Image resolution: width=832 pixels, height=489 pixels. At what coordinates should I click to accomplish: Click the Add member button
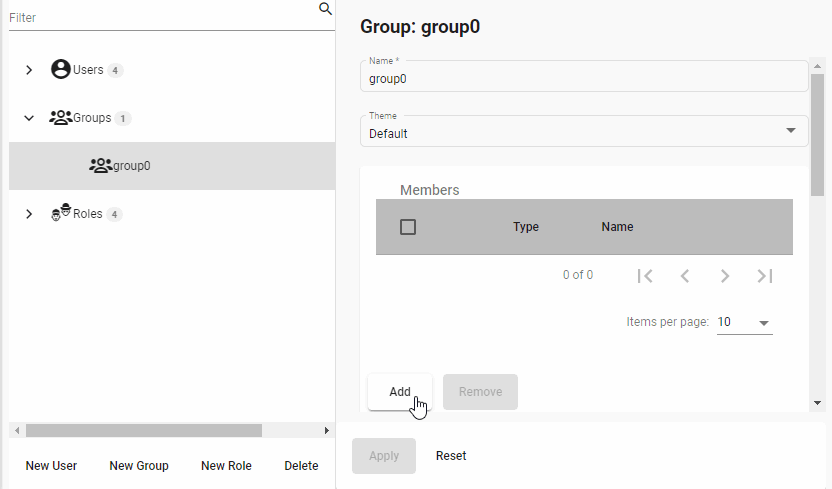click(400, 392)
